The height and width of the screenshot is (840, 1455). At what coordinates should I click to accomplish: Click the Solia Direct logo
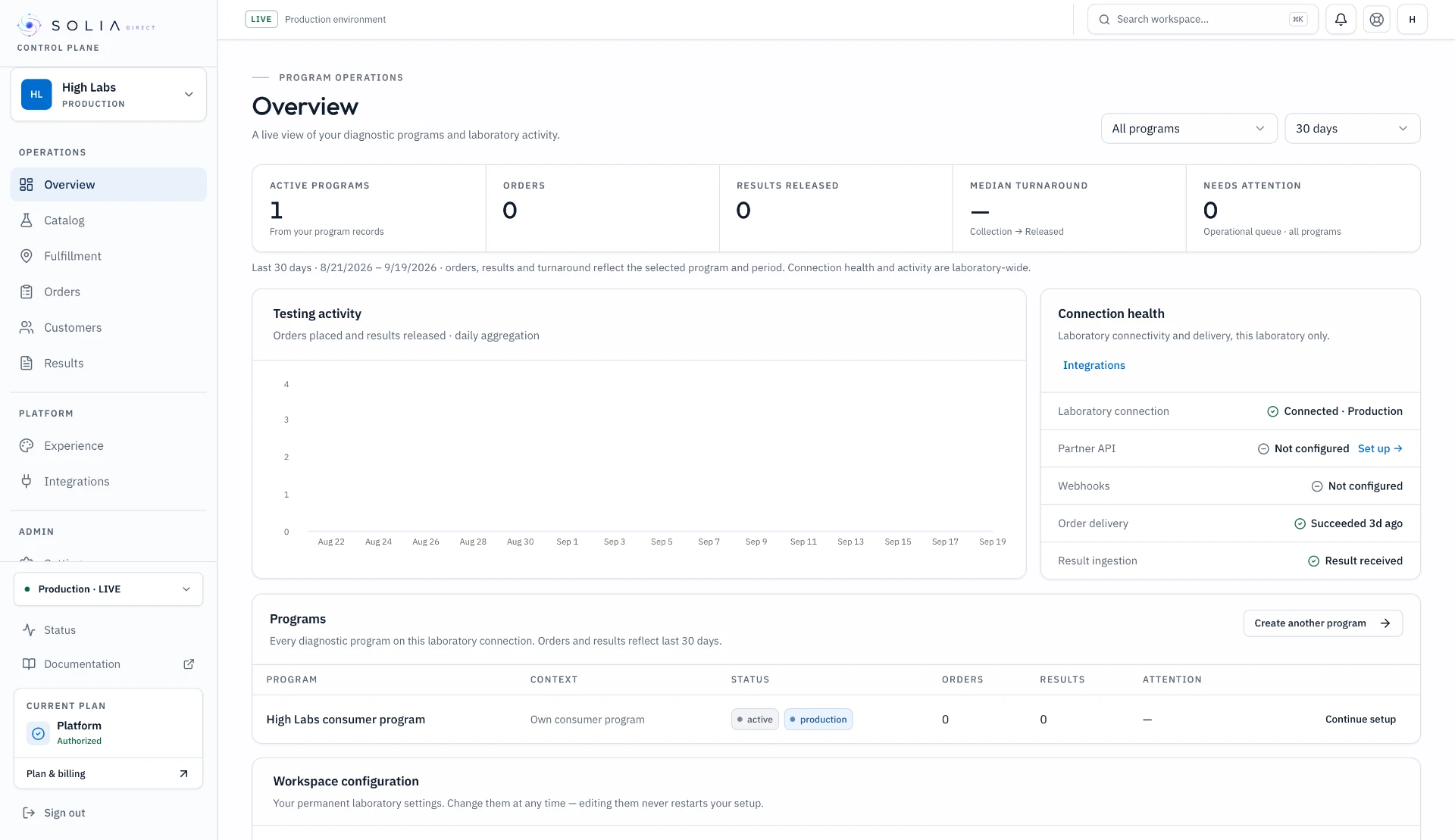coord(86,26)
